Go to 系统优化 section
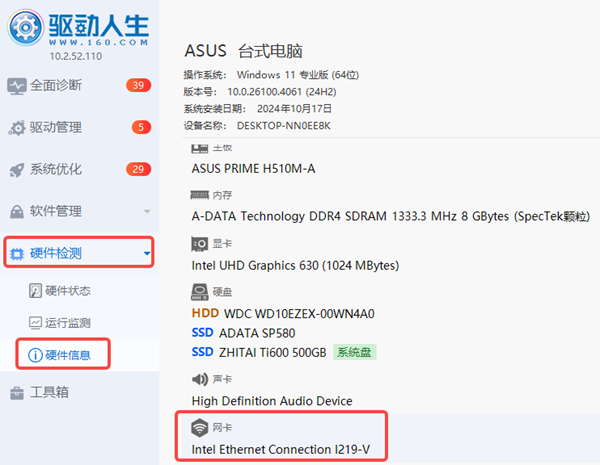The width and height of the screenshot is (600, 465). [79, 169]
